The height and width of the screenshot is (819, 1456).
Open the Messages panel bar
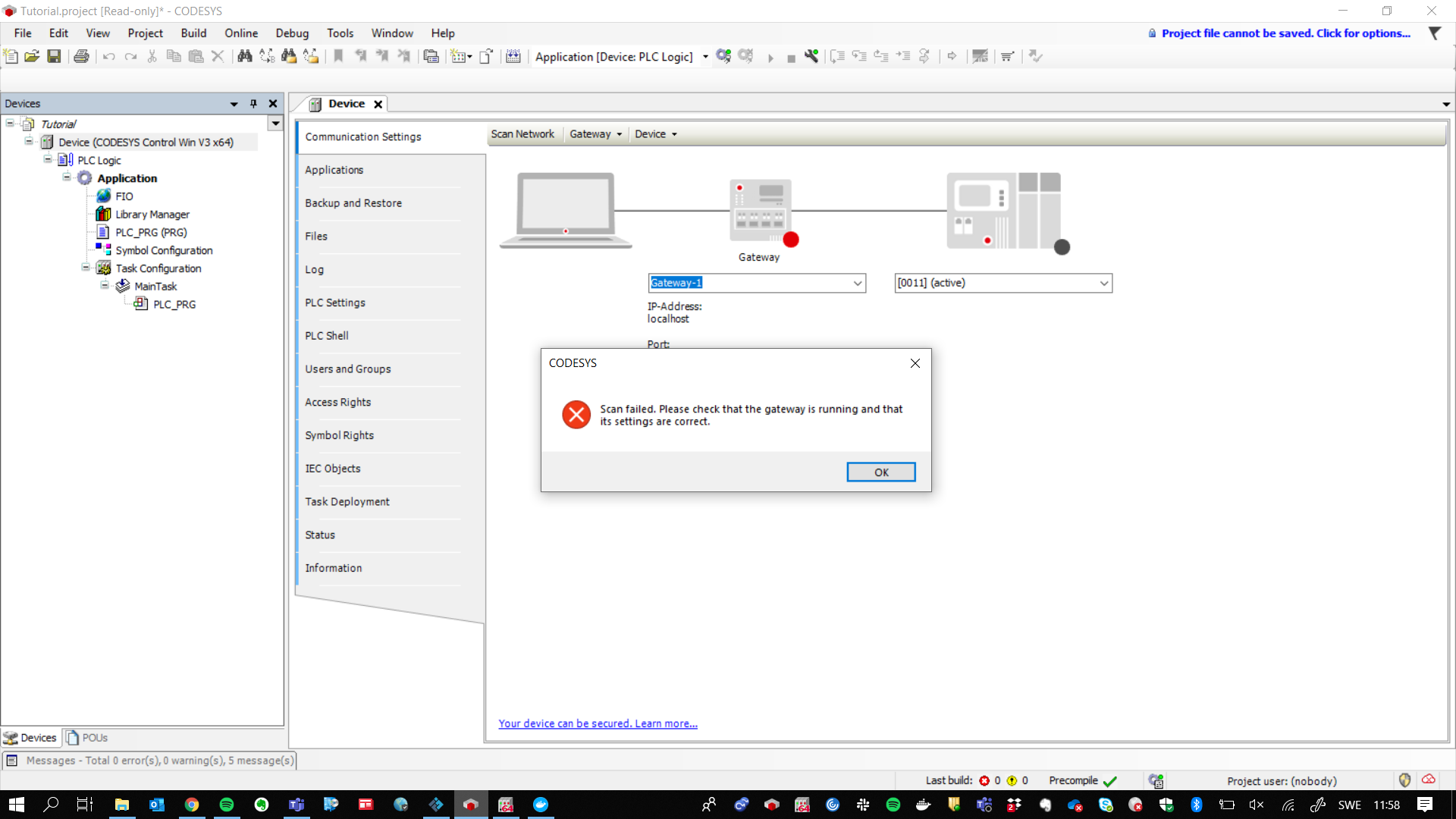coord(149,760)
